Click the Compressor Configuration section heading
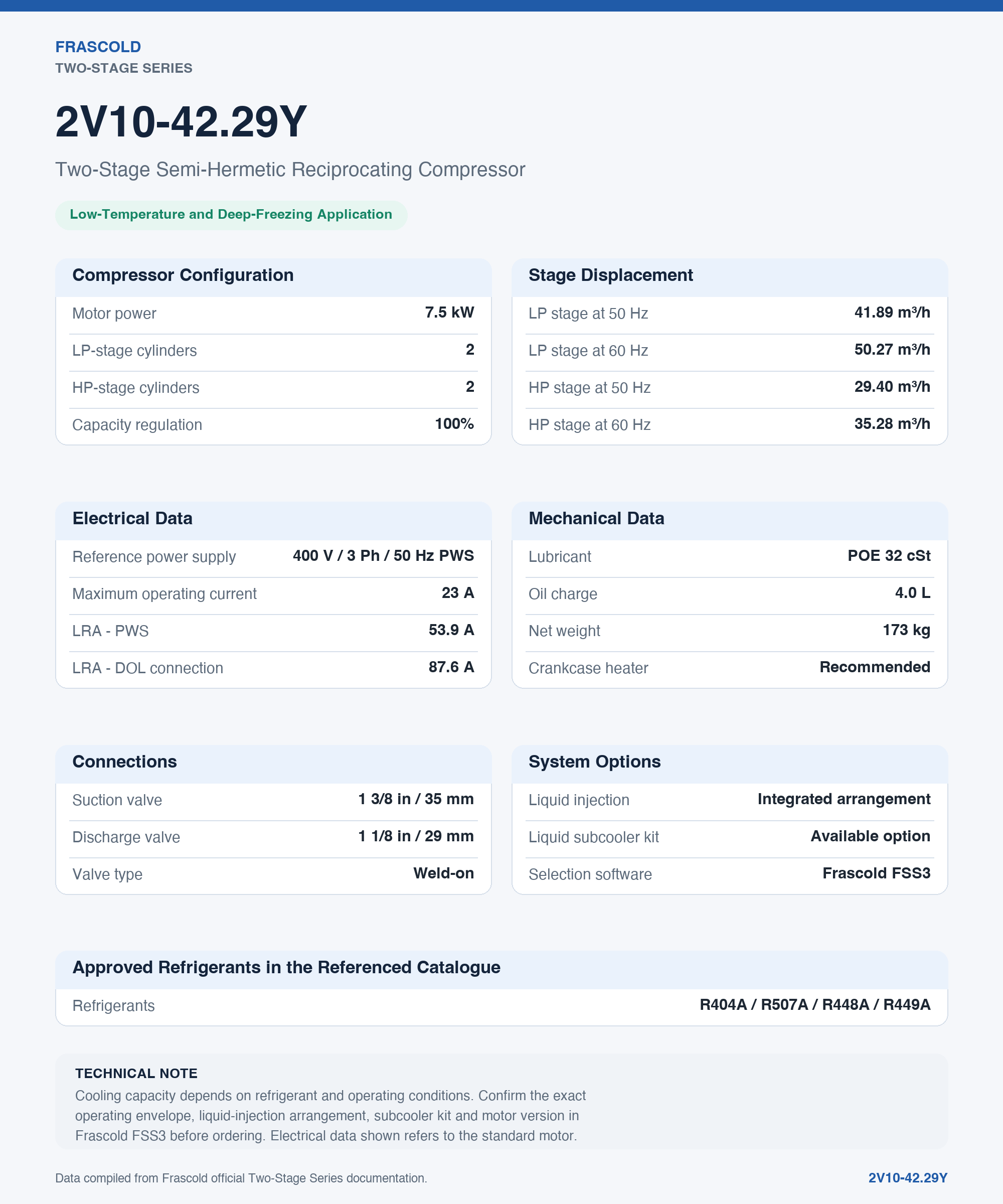This screenshot has height=1204, width=1003. (x=183, y=275)
